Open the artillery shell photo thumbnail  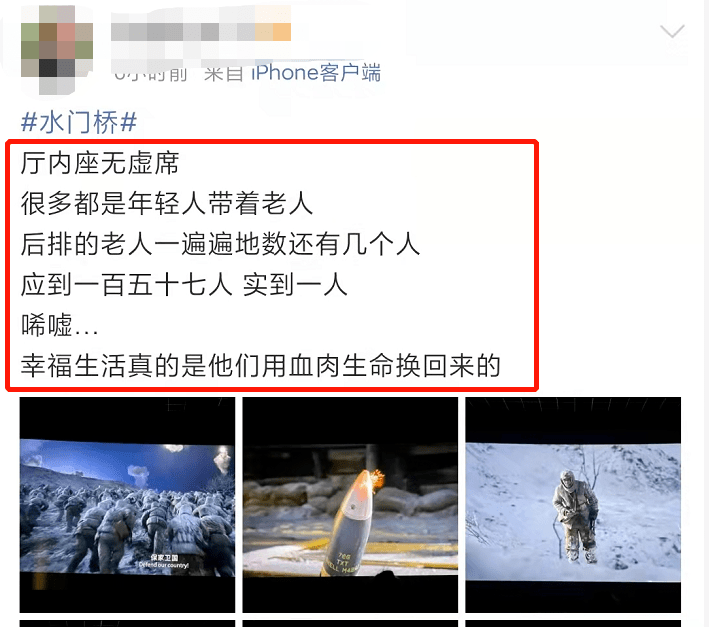point(350,504)
